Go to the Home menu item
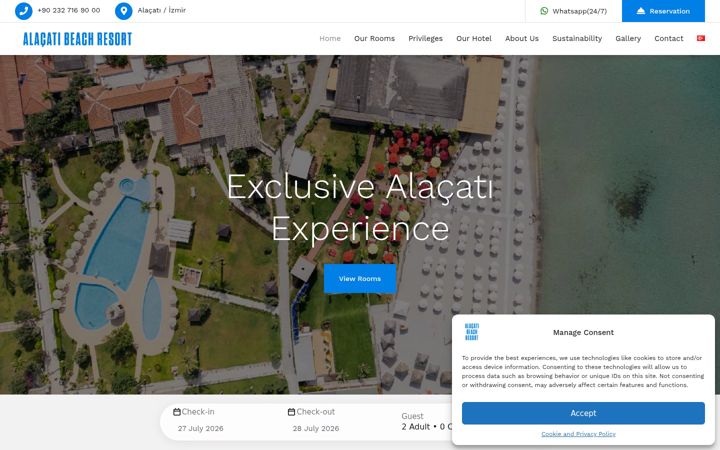The width and height of the screenshot is (720, 450). 330,39
